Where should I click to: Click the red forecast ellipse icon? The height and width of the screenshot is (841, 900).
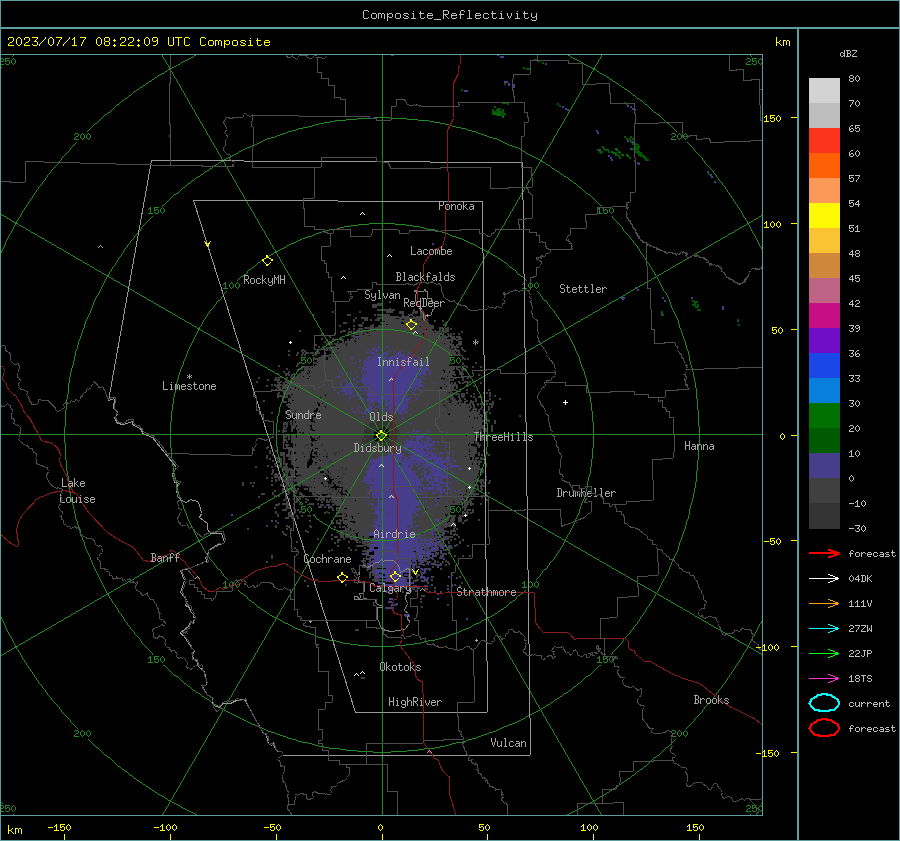pos(824,728)
